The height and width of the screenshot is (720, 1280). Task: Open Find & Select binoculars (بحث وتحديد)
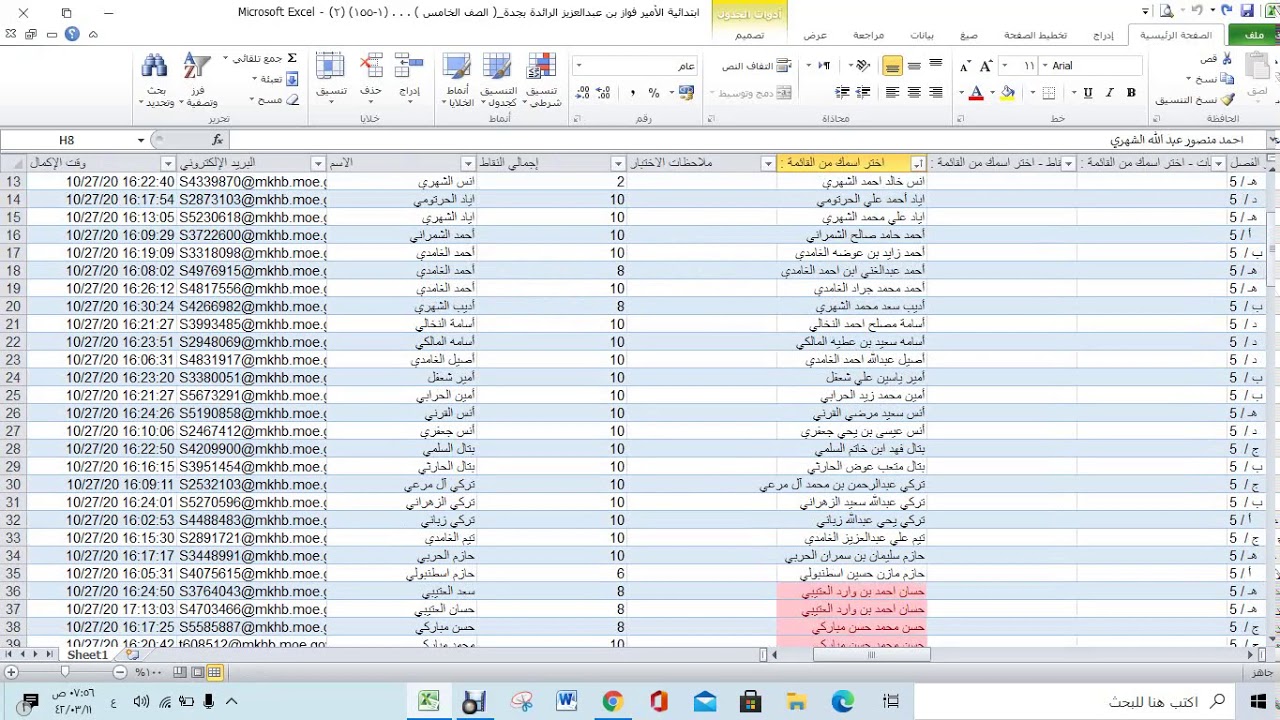click(155, 80)
